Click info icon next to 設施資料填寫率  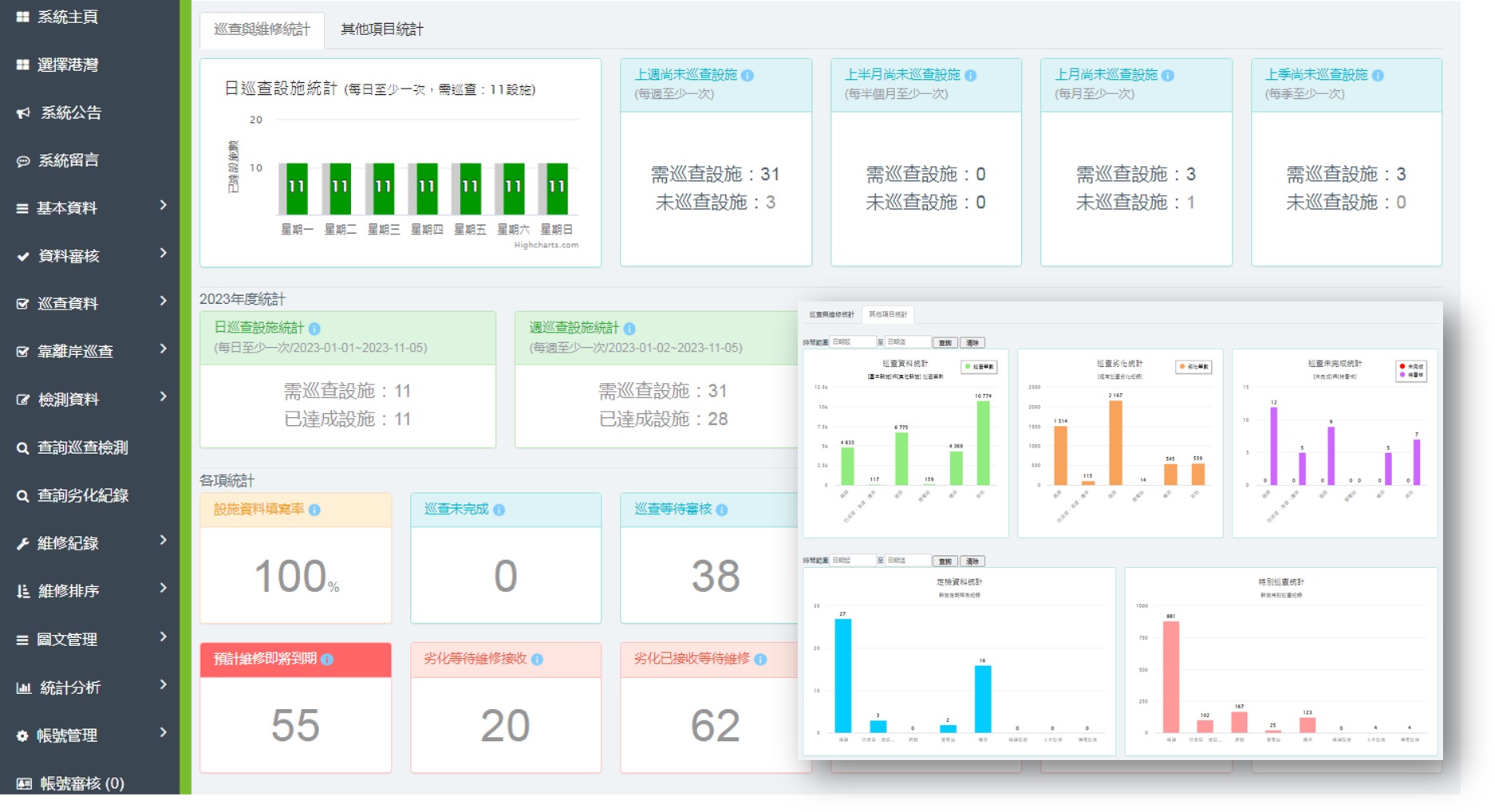[x=314, y=510]
